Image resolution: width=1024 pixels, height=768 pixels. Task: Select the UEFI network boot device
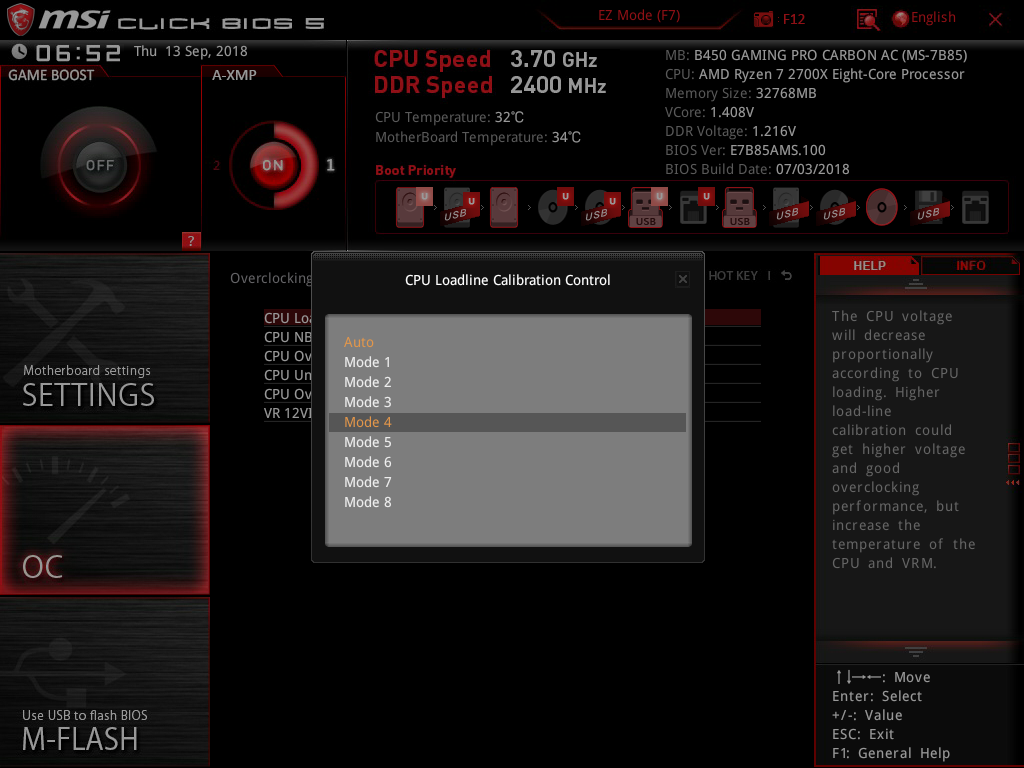(696, 207)
